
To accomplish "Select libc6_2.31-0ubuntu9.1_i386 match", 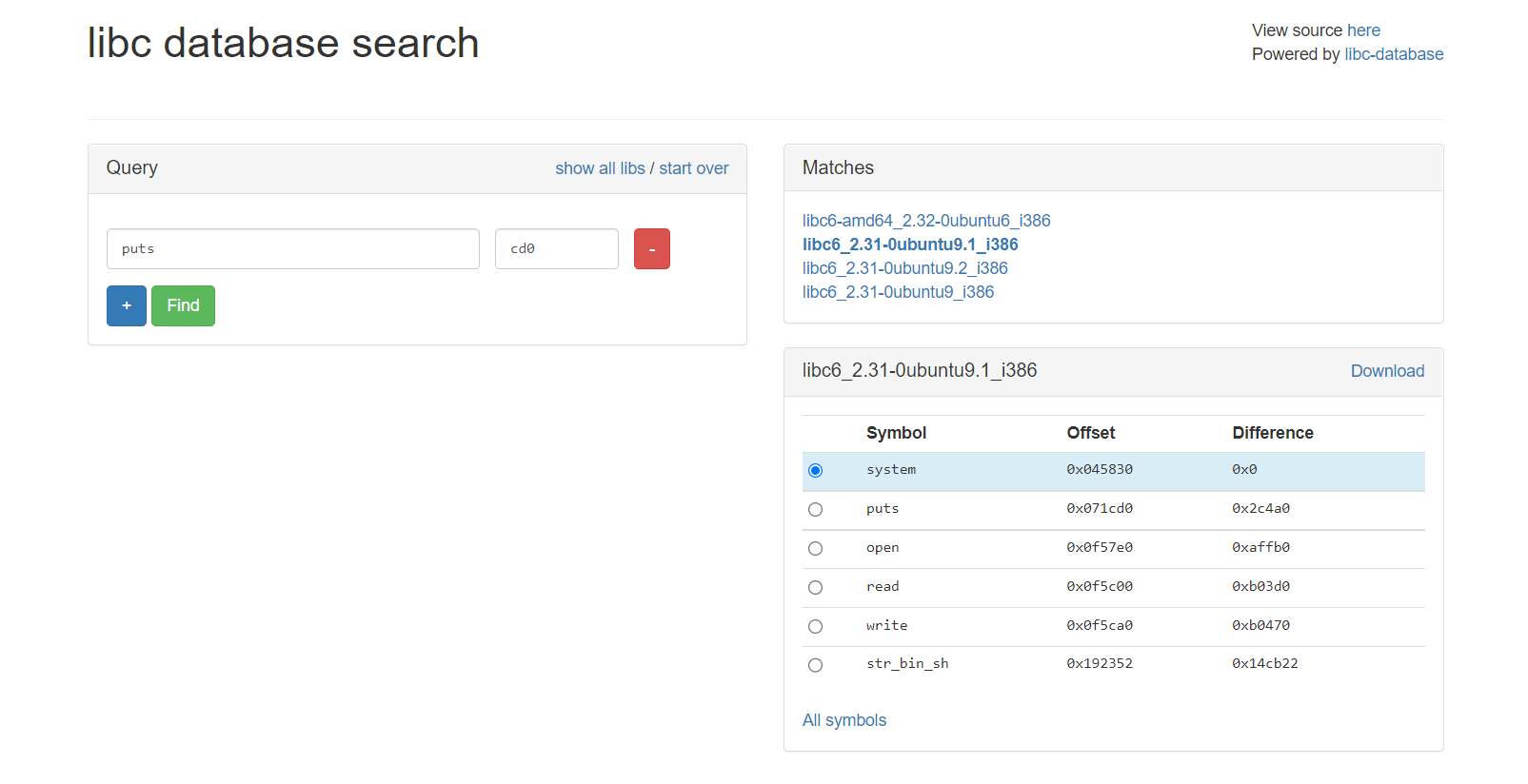I will tap(909, 245).
